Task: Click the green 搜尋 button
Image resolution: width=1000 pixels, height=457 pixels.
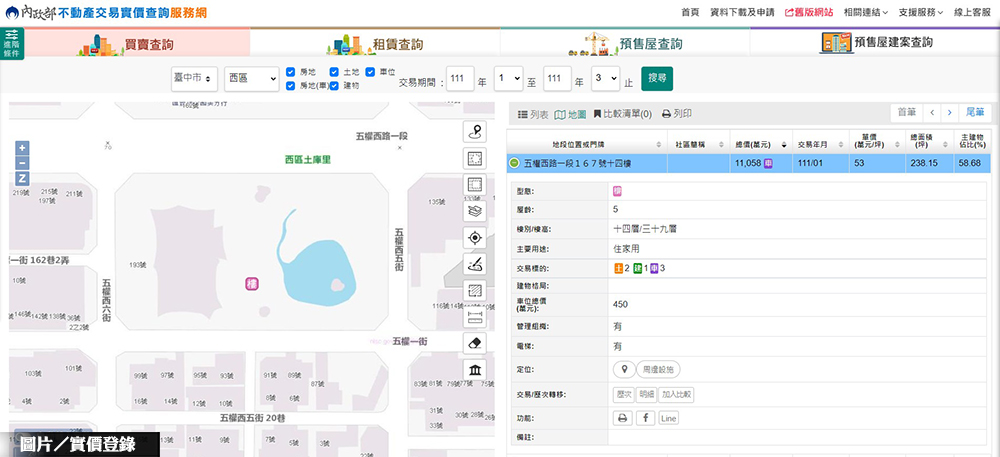Action: tap(656, 78)
